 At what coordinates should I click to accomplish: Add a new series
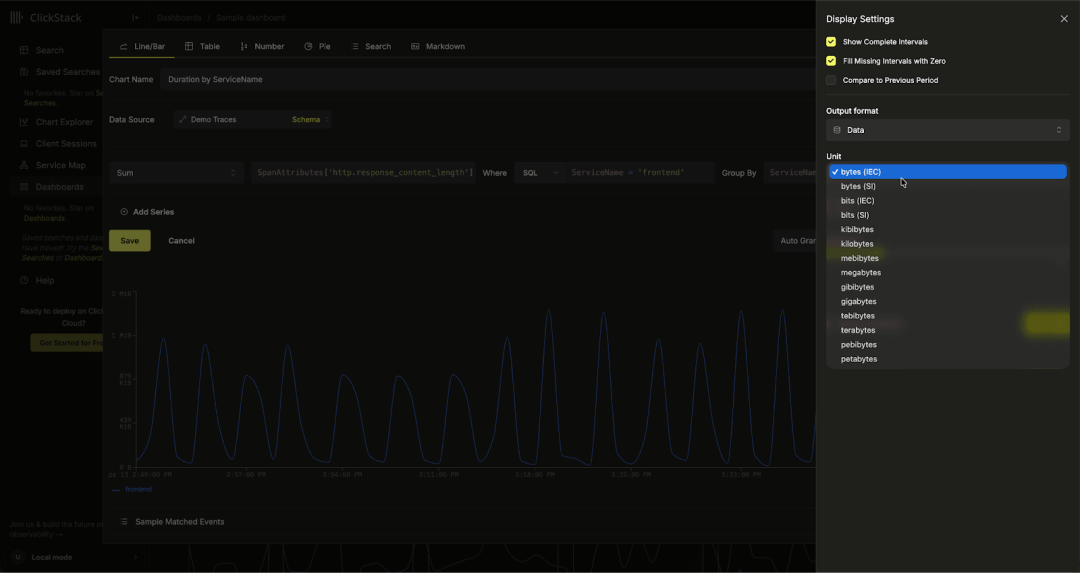(147, 212)
